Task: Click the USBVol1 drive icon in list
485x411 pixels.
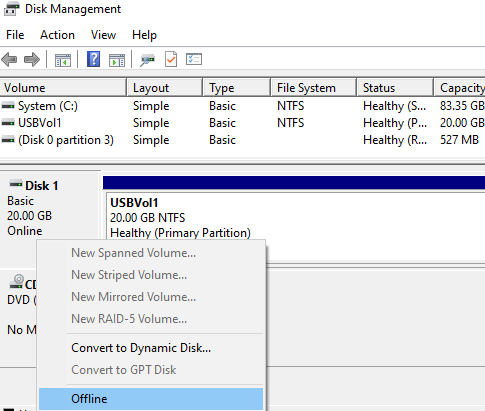Action: pos(8,123)
